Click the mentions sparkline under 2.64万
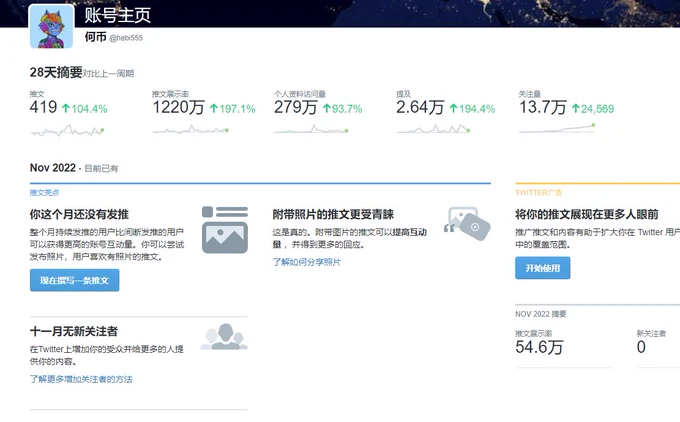This screenshot has height=422, width=680. 433,129
